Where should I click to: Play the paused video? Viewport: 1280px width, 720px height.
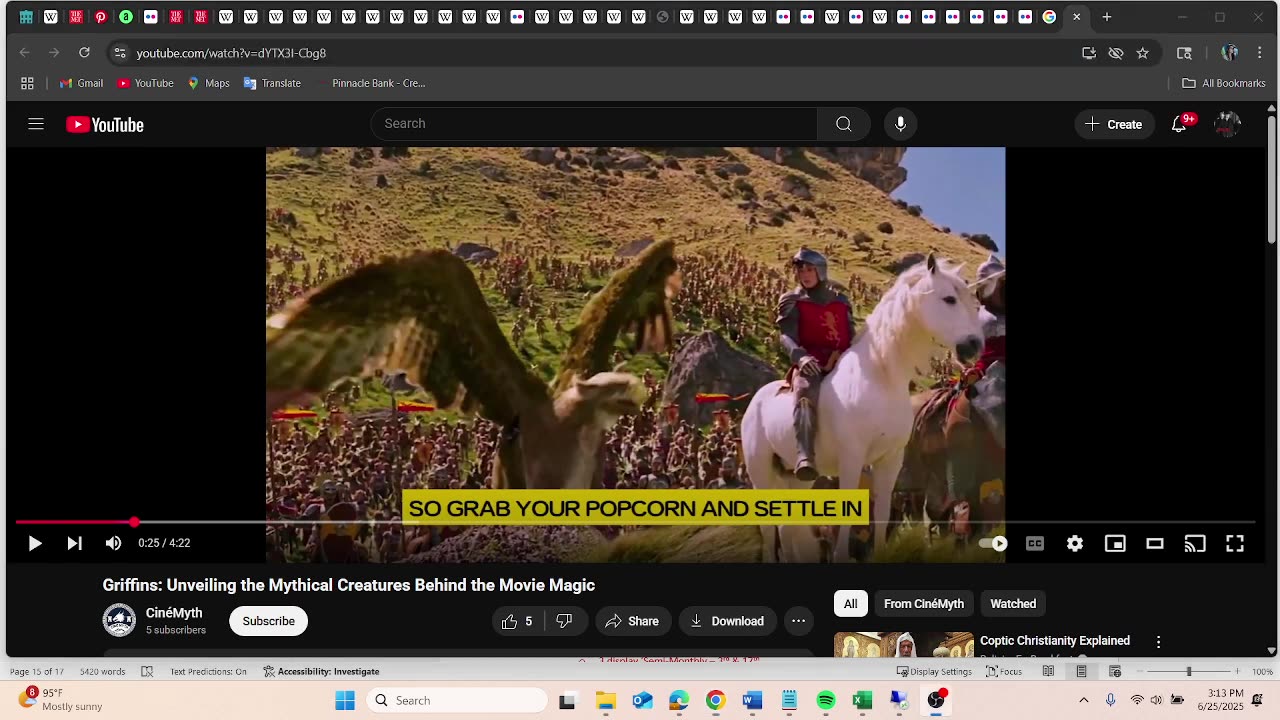[x=34, y=543]
